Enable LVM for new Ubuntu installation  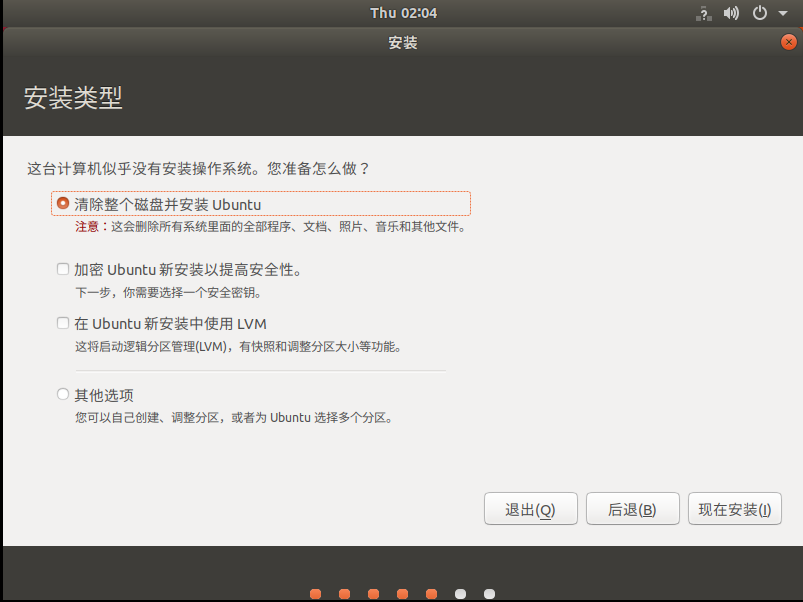click(x=63, y=323)
